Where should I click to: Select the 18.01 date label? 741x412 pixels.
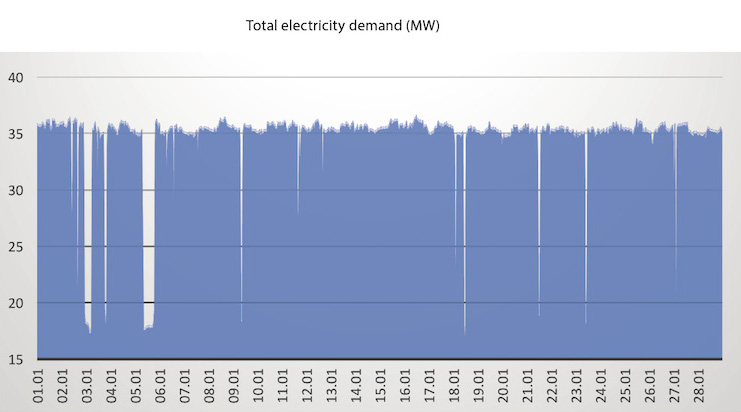(x=454, y=385)
